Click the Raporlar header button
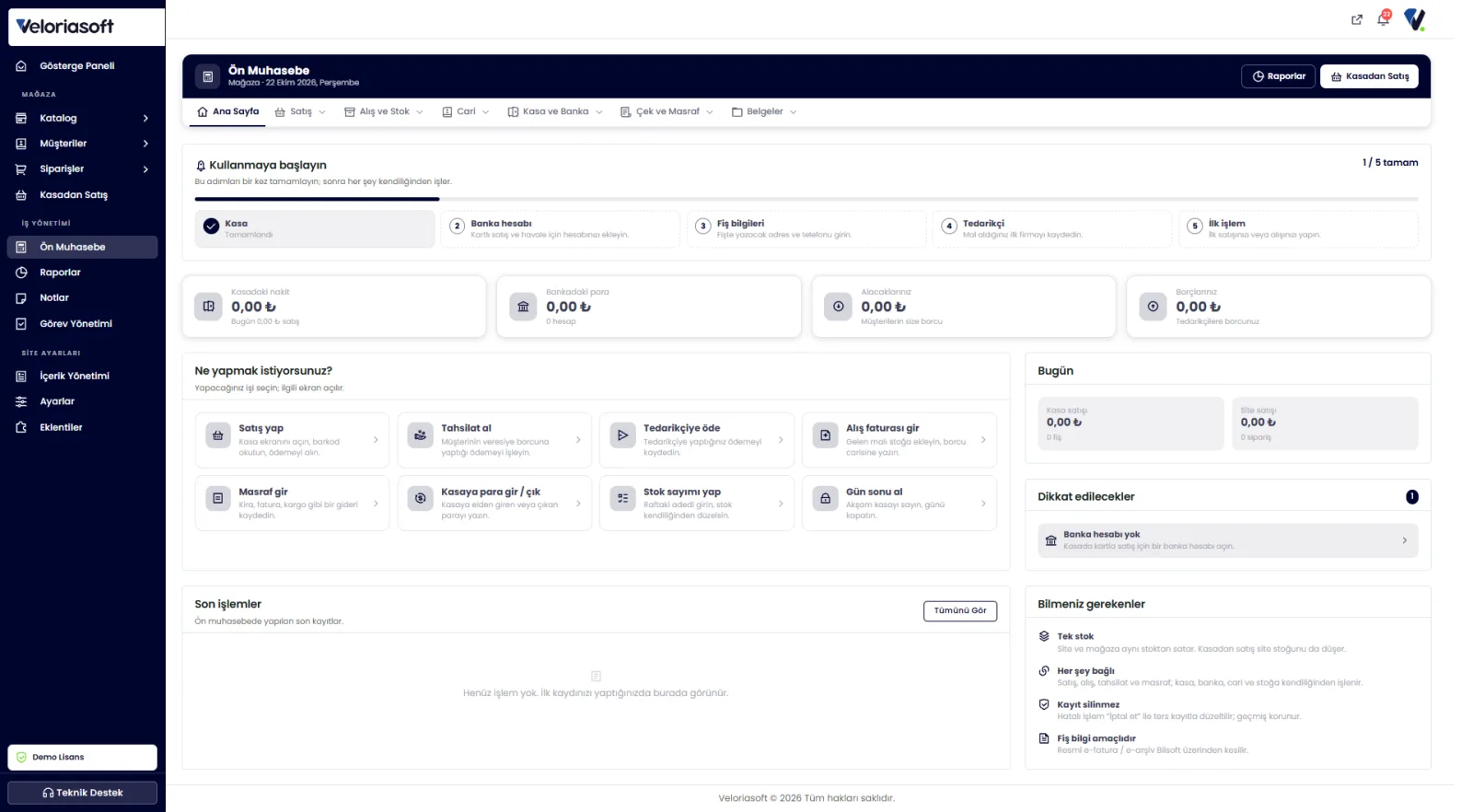The width and height of the screenshot is (1473, 812). tap(1279, 76)
